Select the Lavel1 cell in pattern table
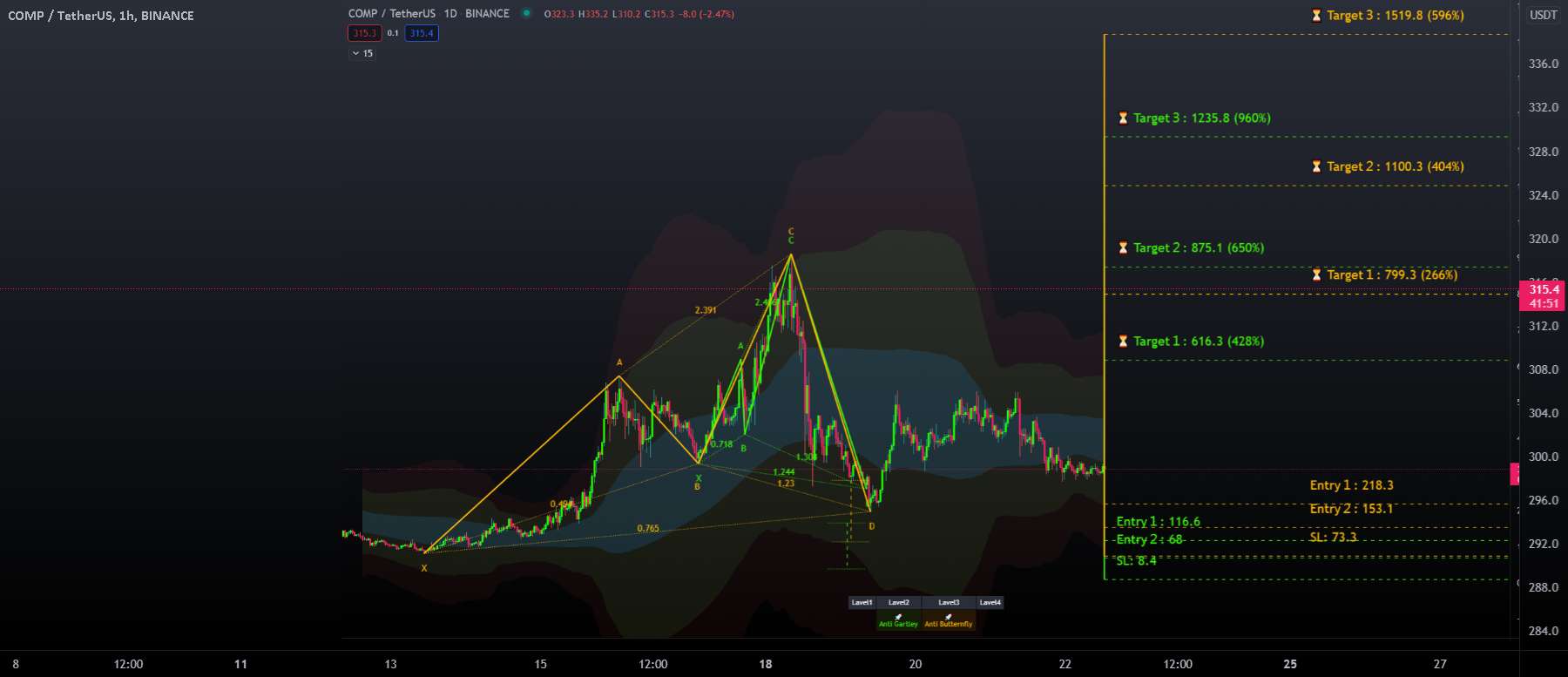 [862, 602]
